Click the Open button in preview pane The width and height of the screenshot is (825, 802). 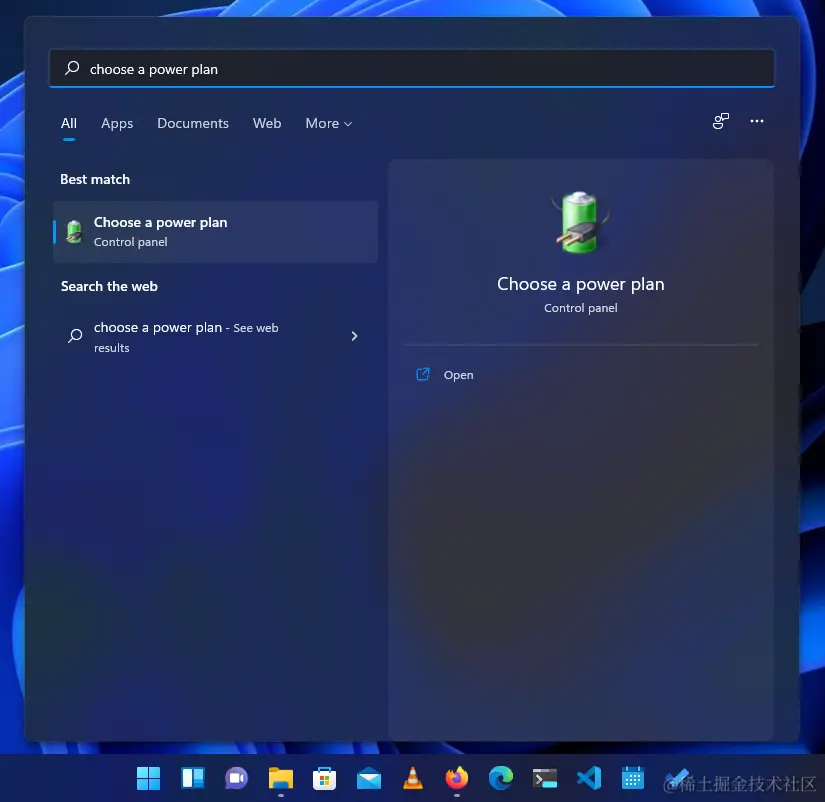pos(580,375)
